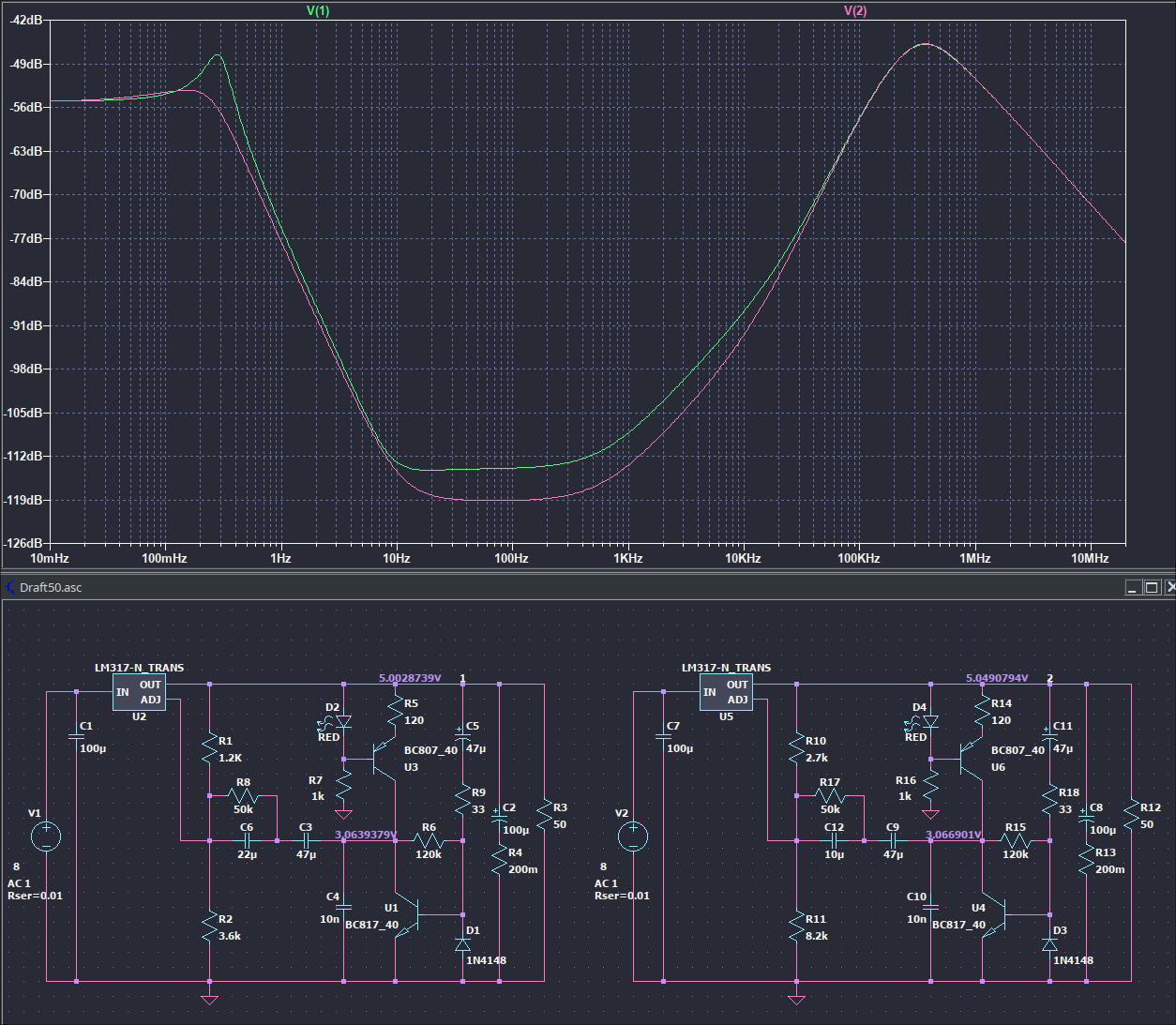Viewport: 1176px width, 1025px height.
Task: Minimize the Draft50.asc schematic pane
Action: (x=1134, y=587)
